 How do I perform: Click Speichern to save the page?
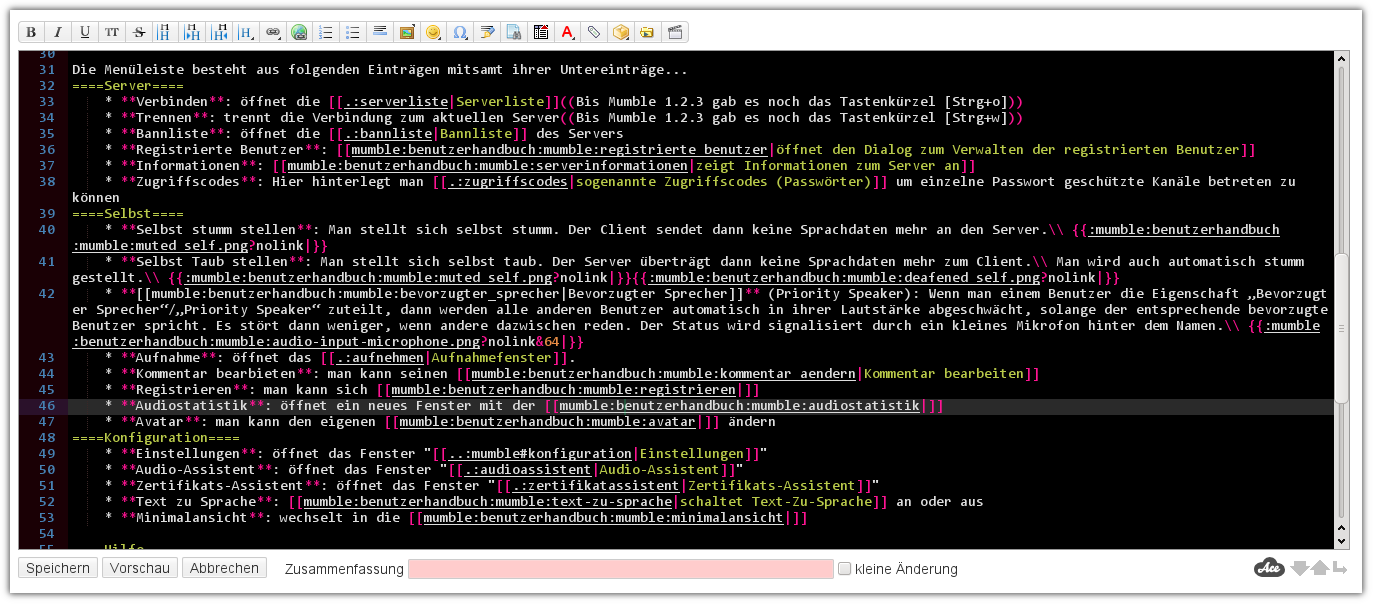tap(58, 568)
